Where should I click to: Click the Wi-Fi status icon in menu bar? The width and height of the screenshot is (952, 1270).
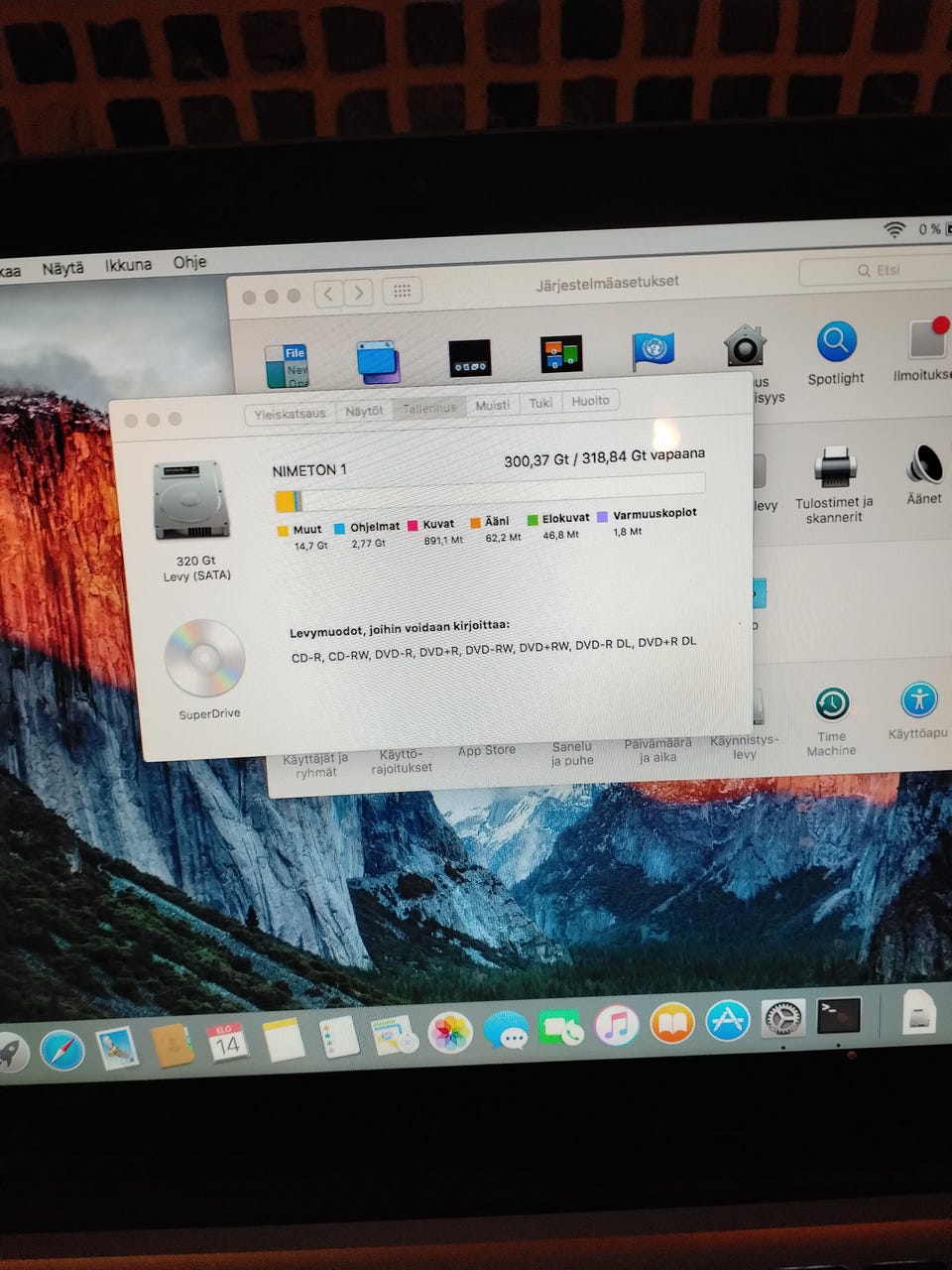(x=895, y=229)
